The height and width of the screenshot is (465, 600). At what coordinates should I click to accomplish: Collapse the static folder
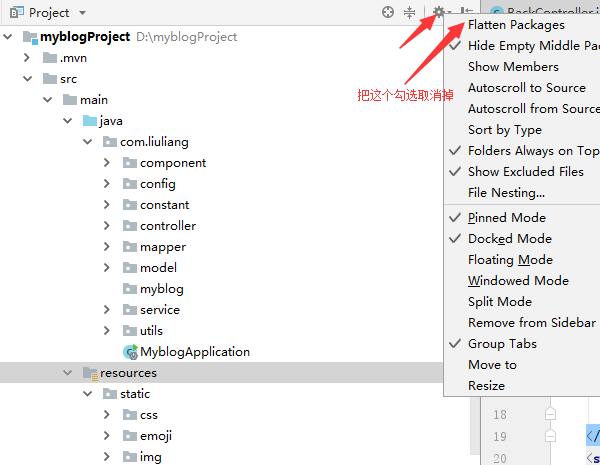pos(88,394)
